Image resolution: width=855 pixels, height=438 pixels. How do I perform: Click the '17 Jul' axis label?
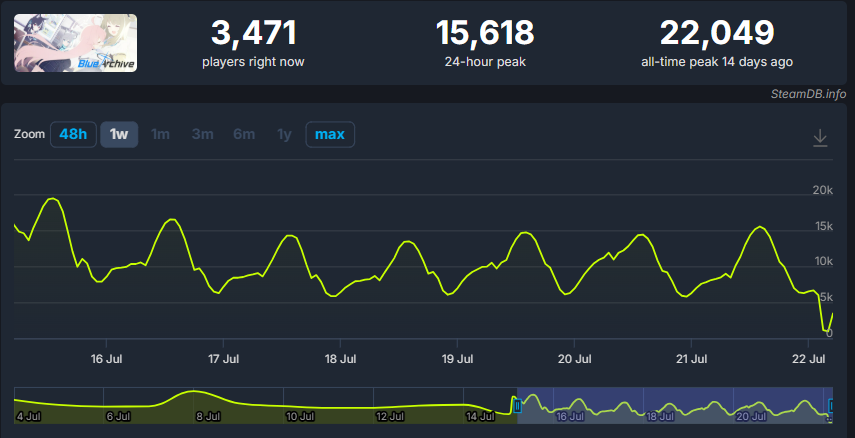223,359
